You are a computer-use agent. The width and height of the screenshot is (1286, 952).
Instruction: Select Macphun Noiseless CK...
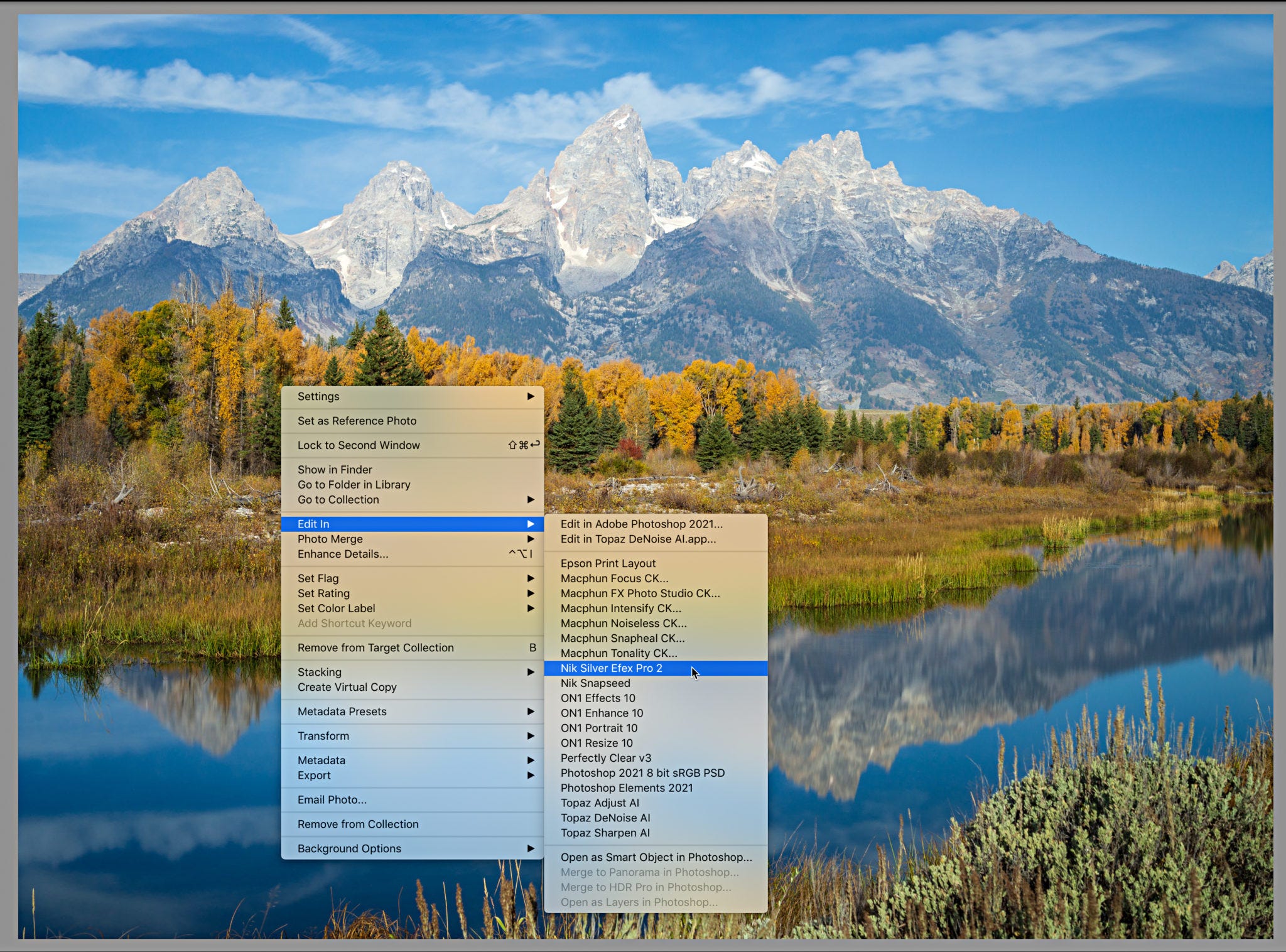[x=656, y=624]
